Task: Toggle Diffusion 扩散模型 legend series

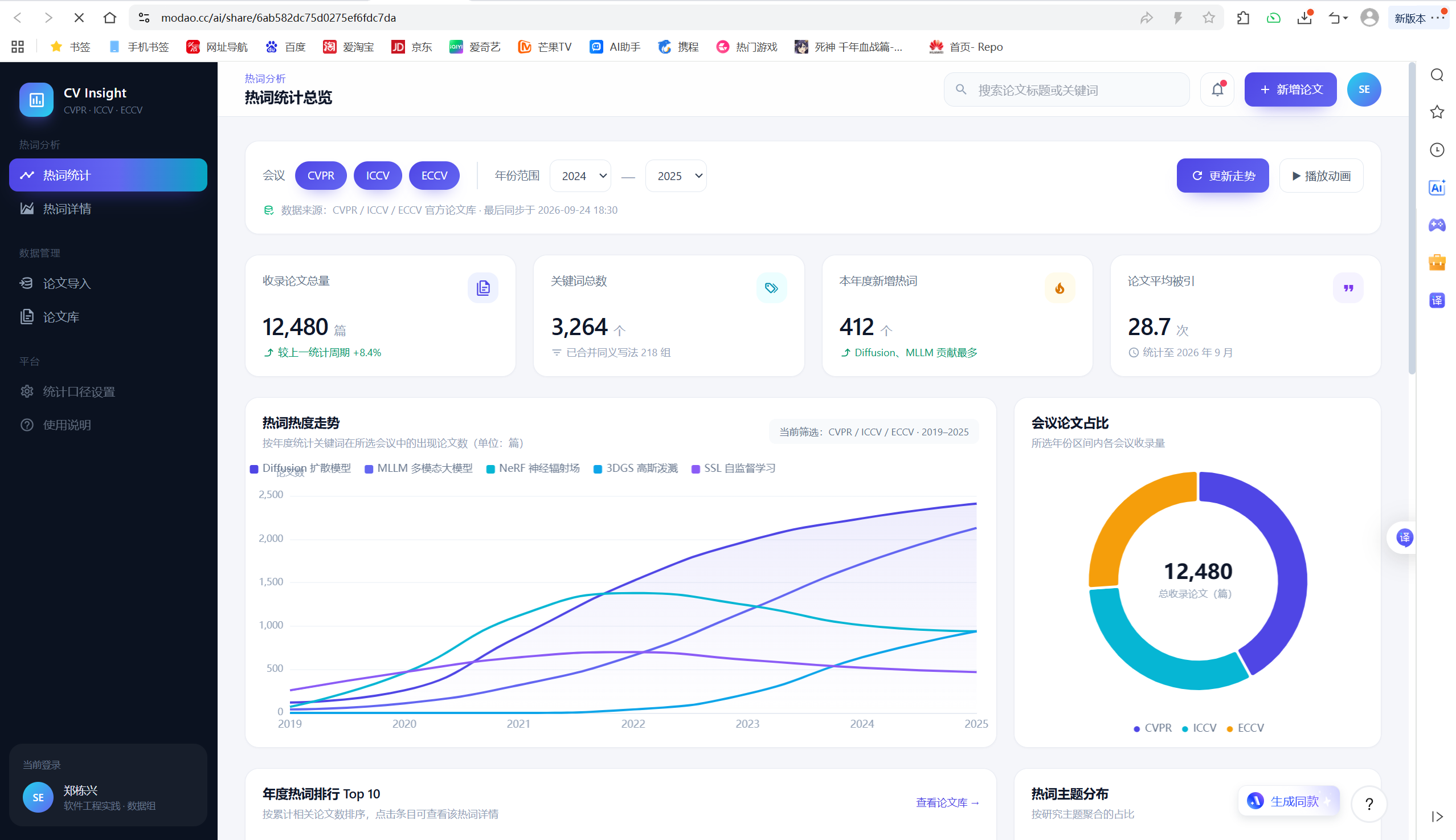Action: (x=300, y=468)
